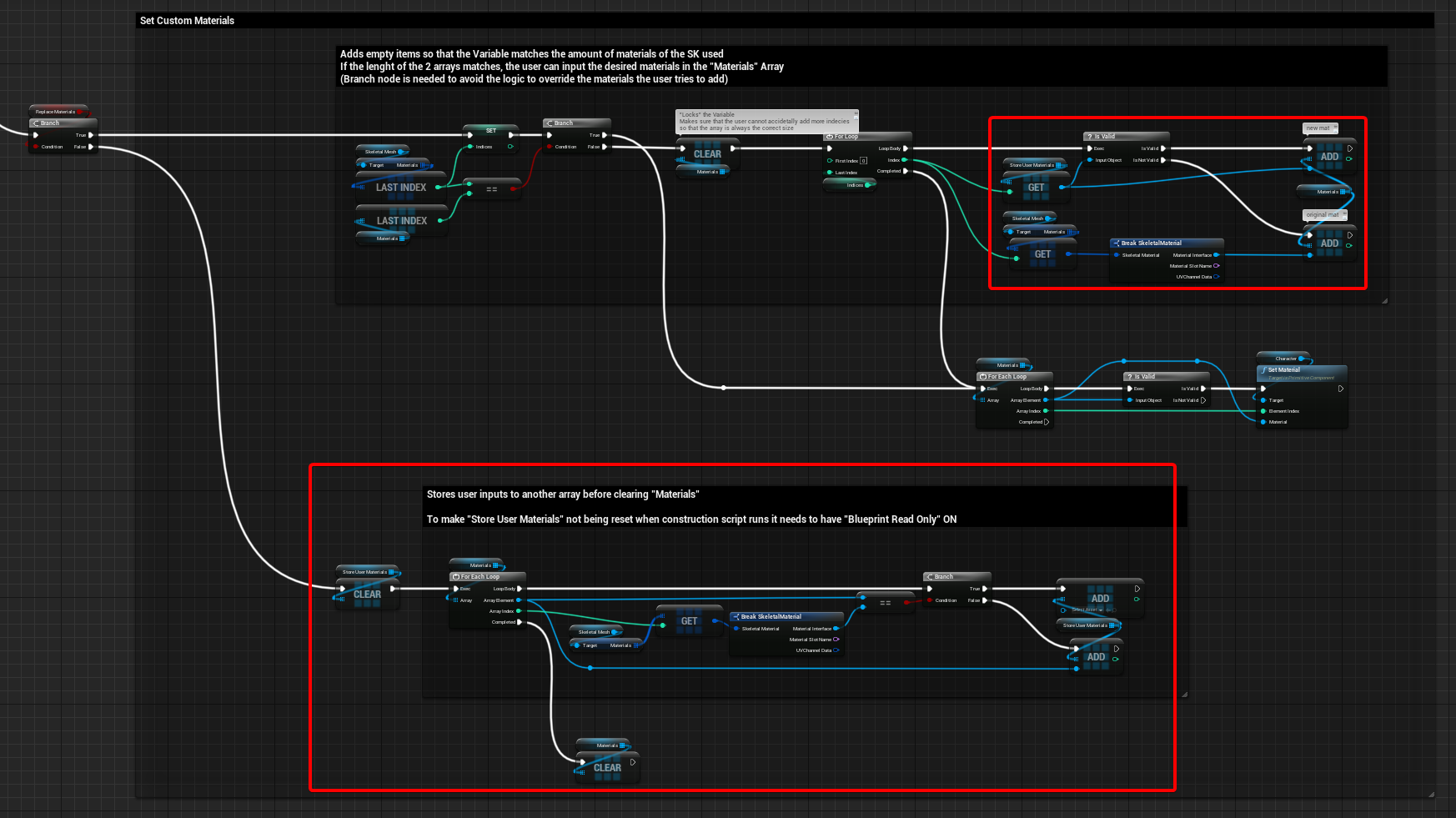Image resolution: width=1456 pixels, height=818 pixels.
Task: Edit For Loop First Index value field
Action: tap(864, 160)
